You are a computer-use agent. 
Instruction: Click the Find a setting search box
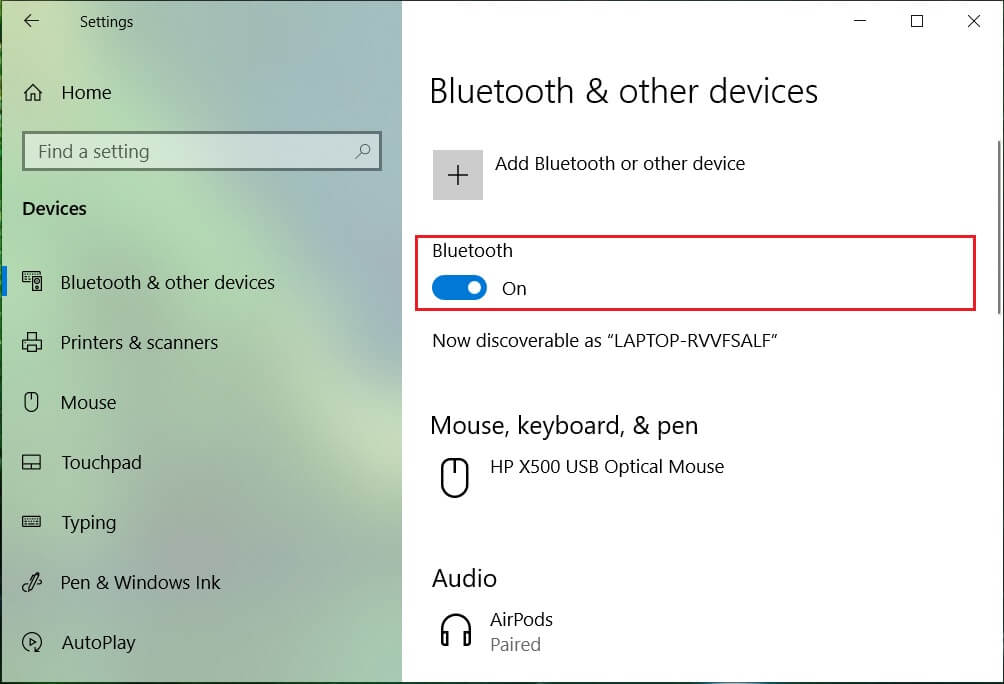pyautogui.click(x=202, y=151)
